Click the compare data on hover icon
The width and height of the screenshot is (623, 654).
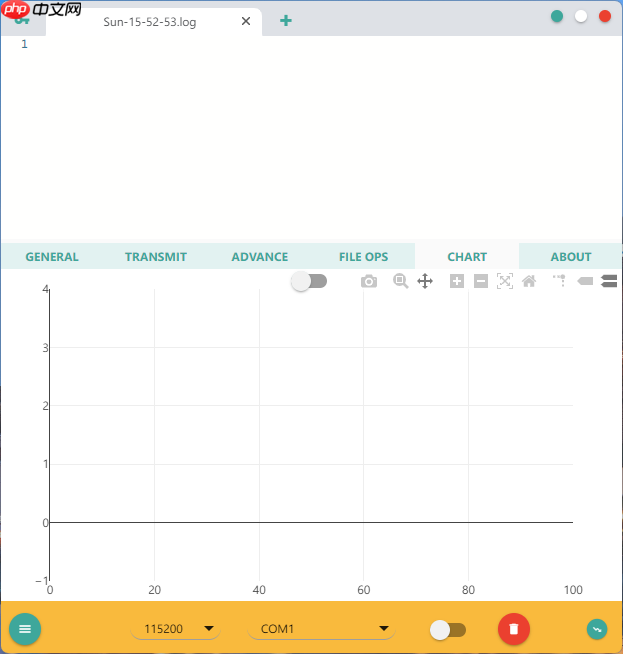(x=609, y=282)
